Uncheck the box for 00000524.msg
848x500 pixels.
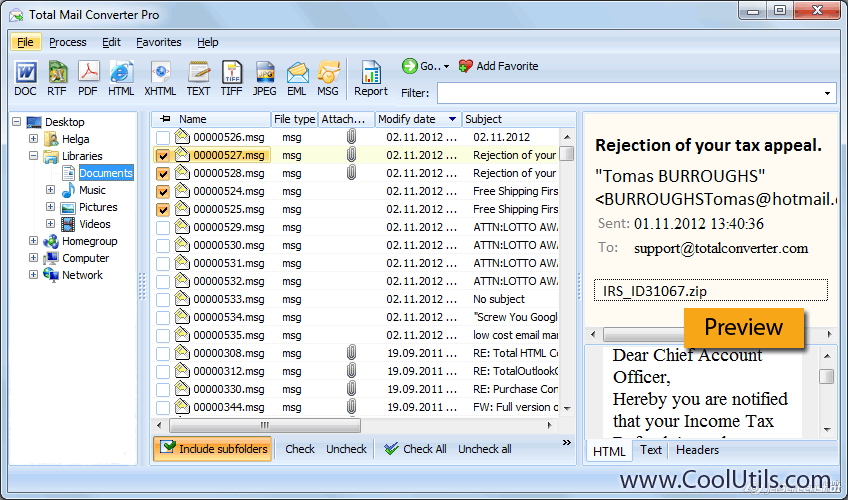point(163,191)
